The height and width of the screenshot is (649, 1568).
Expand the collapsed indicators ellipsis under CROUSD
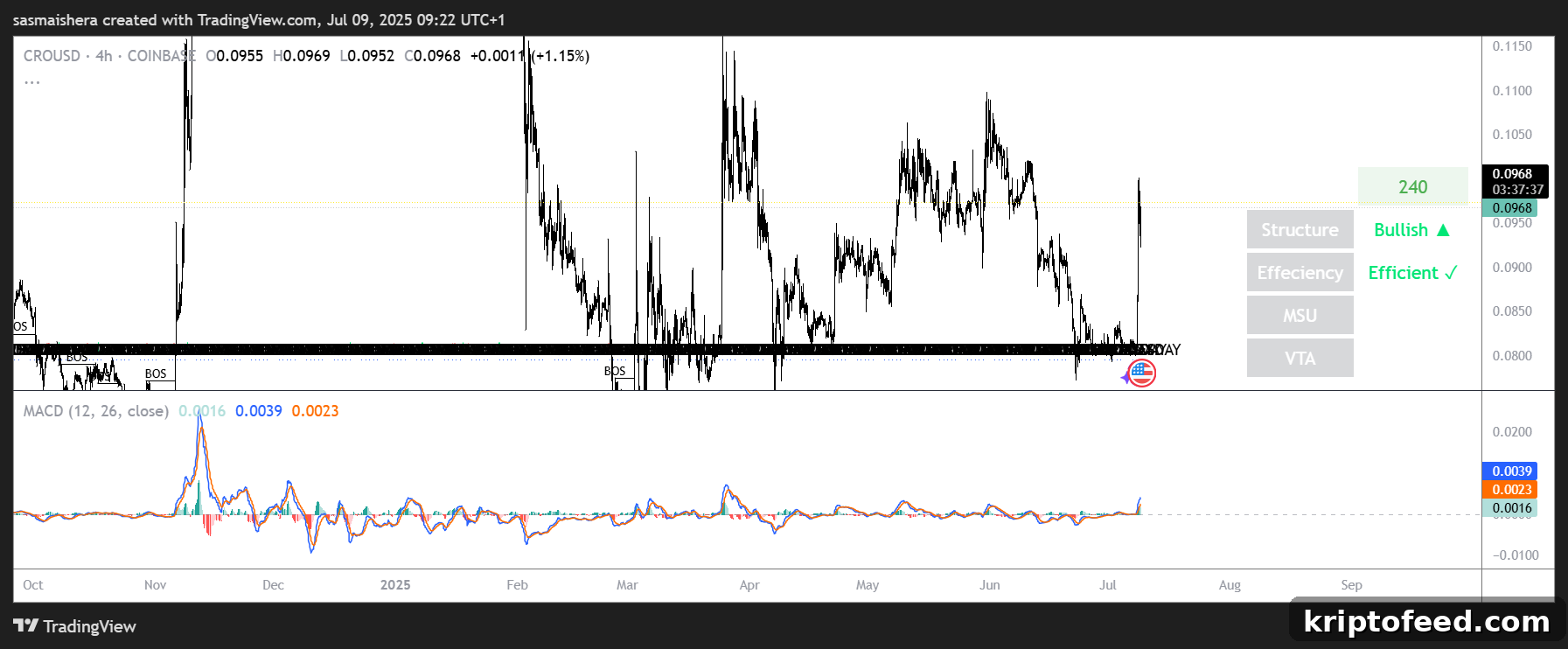pyautogui.click(x=32, y=81)
